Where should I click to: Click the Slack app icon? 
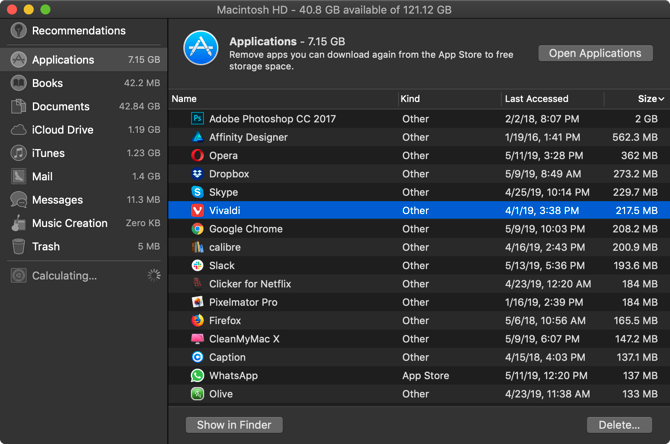point(198,266)
